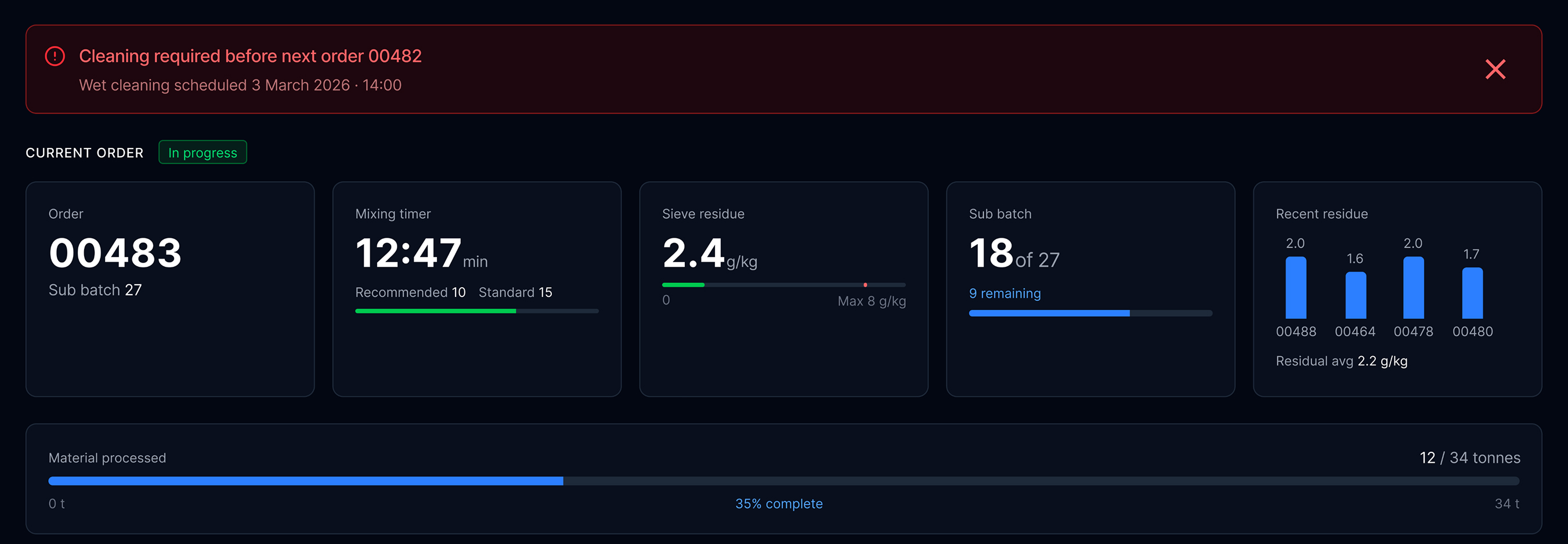1568x544 pixels.
Task: Click the alert title about order 00482
Action: 250,56
